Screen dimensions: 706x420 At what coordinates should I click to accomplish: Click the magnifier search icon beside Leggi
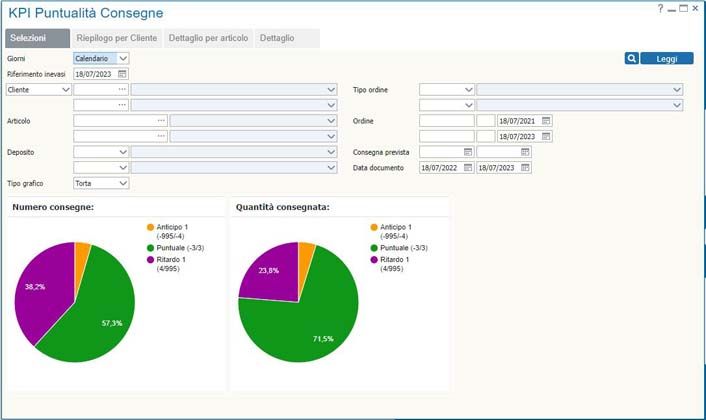[x=631, y=59]
